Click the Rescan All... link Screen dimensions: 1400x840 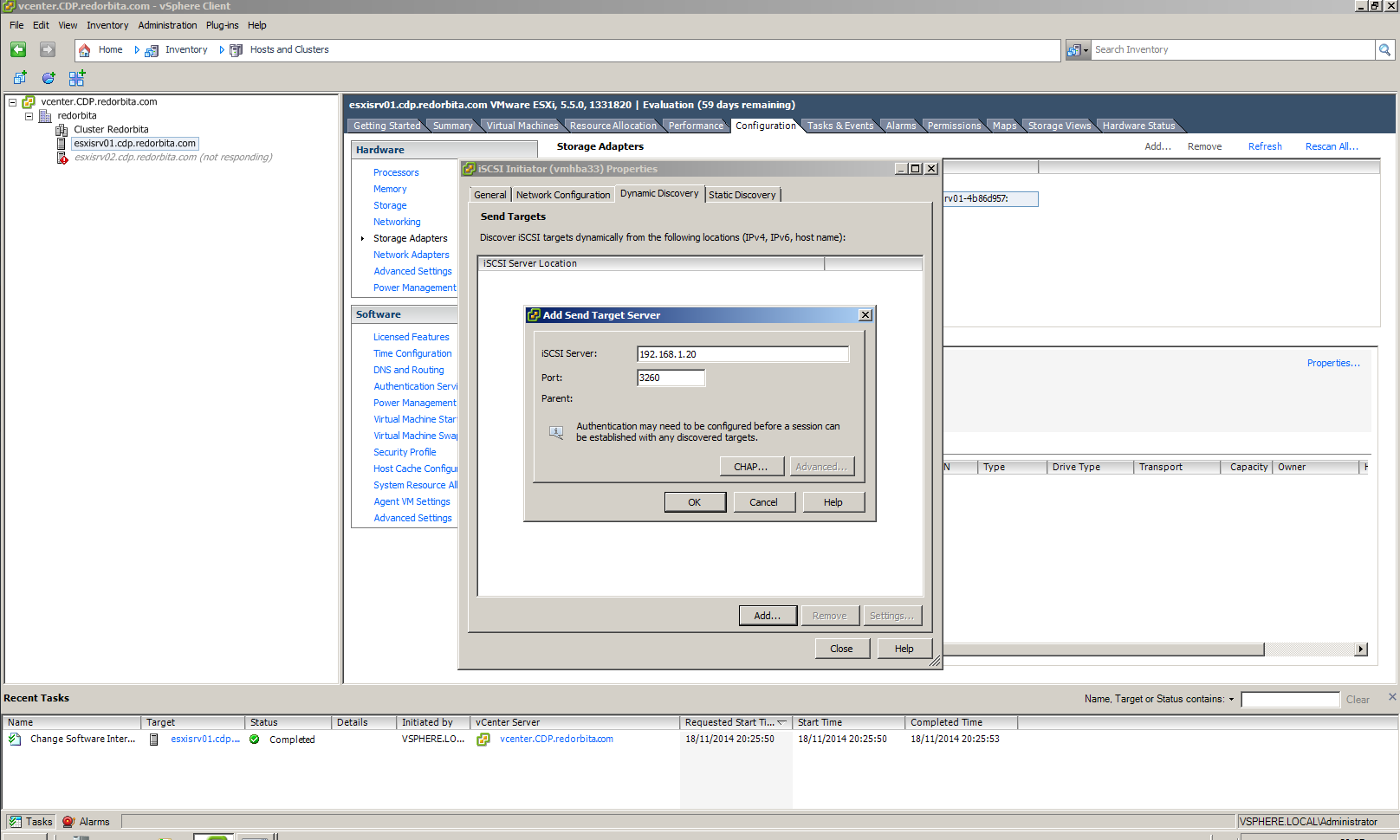click(1331, 146)
